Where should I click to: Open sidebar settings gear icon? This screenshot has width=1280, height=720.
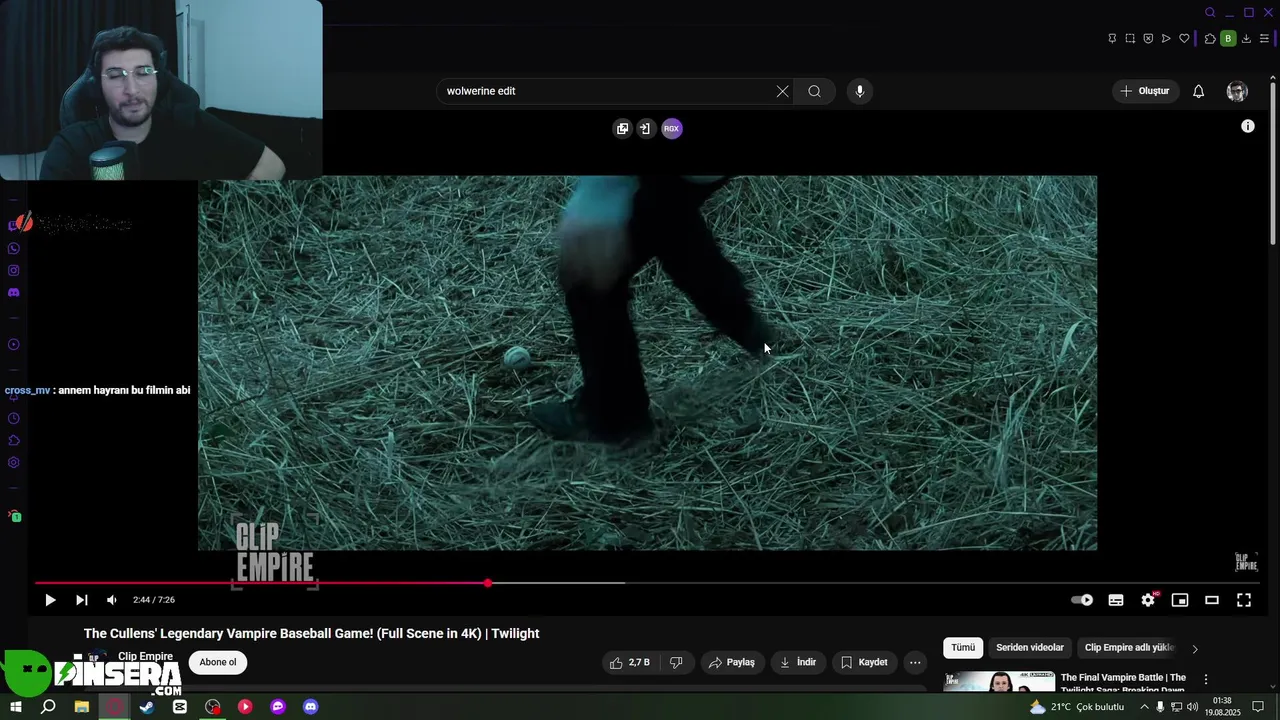click(14, 463)
